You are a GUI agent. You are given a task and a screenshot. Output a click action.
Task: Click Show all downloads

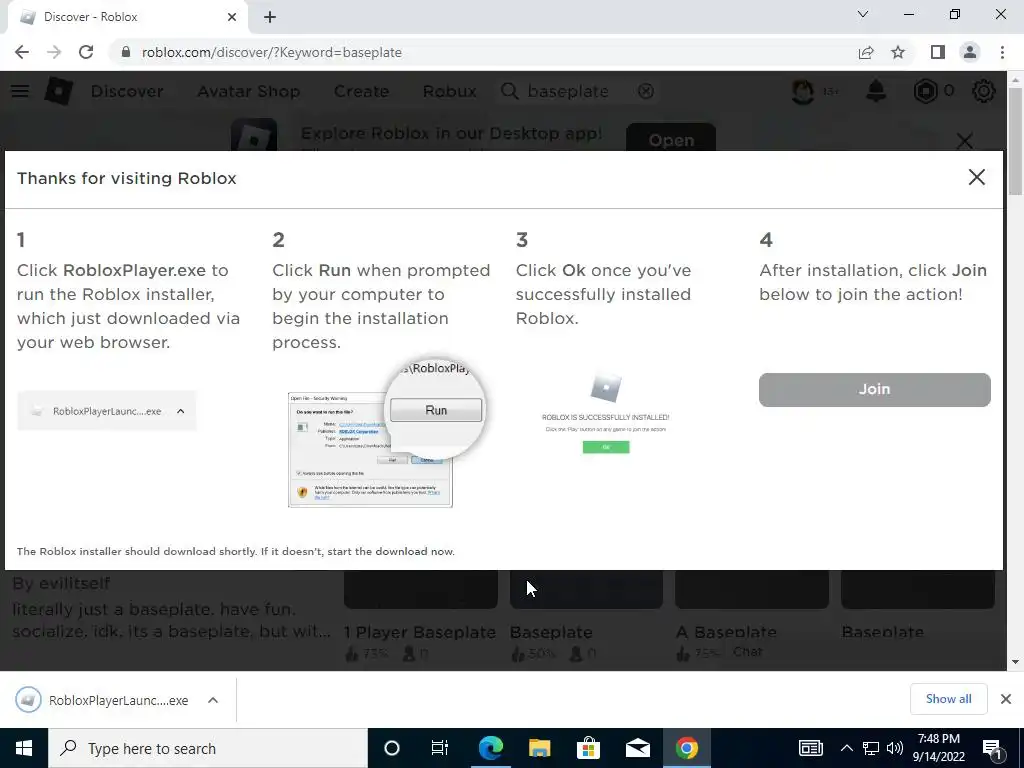click(x=948, y=699)
